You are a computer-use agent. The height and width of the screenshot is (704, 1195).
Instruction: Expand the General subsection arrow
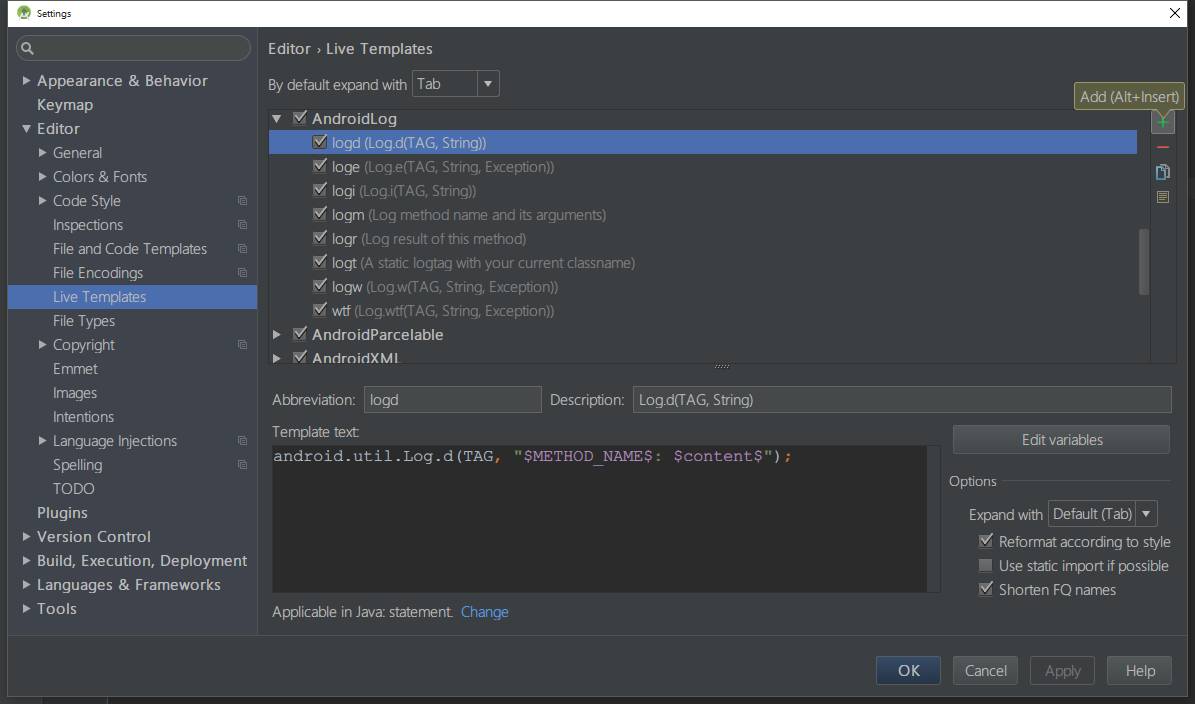point(43,152)
